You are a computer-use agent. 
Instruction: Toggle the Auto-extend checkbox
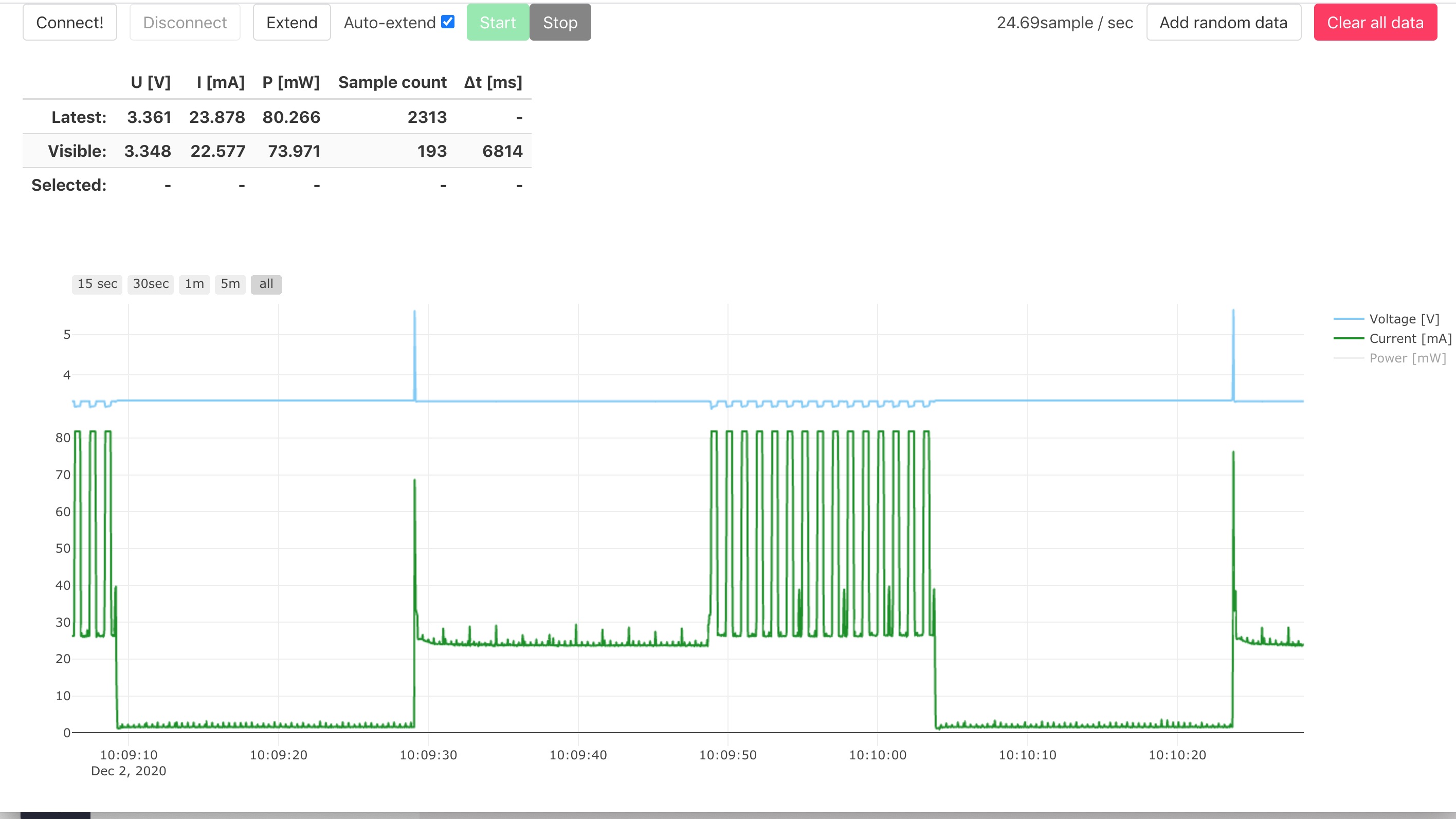(x=448, y=22)
